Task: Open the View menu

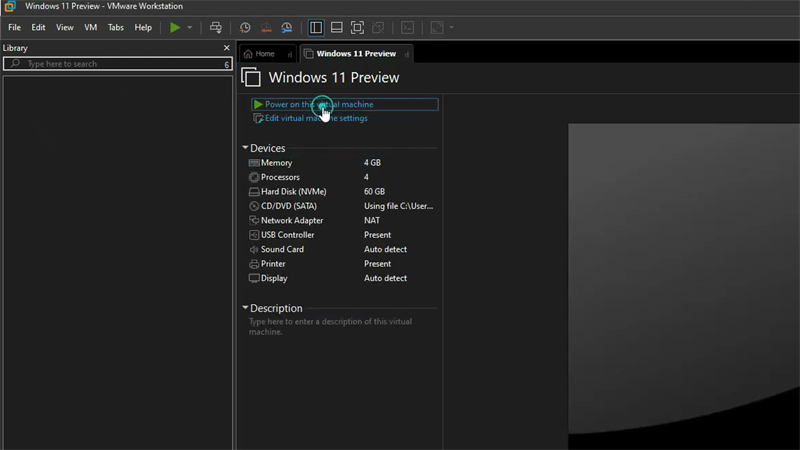Action: 64,28
